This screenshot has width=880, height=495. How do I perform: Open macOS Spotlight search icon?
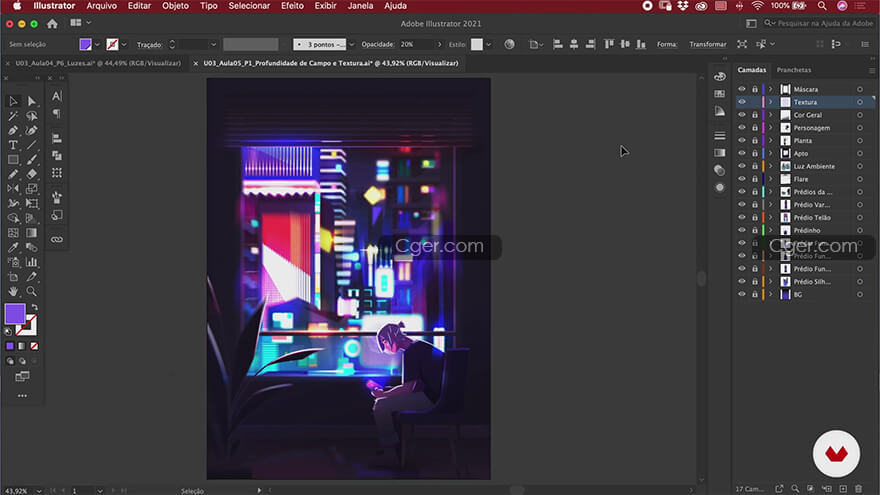tap(822, 6)
